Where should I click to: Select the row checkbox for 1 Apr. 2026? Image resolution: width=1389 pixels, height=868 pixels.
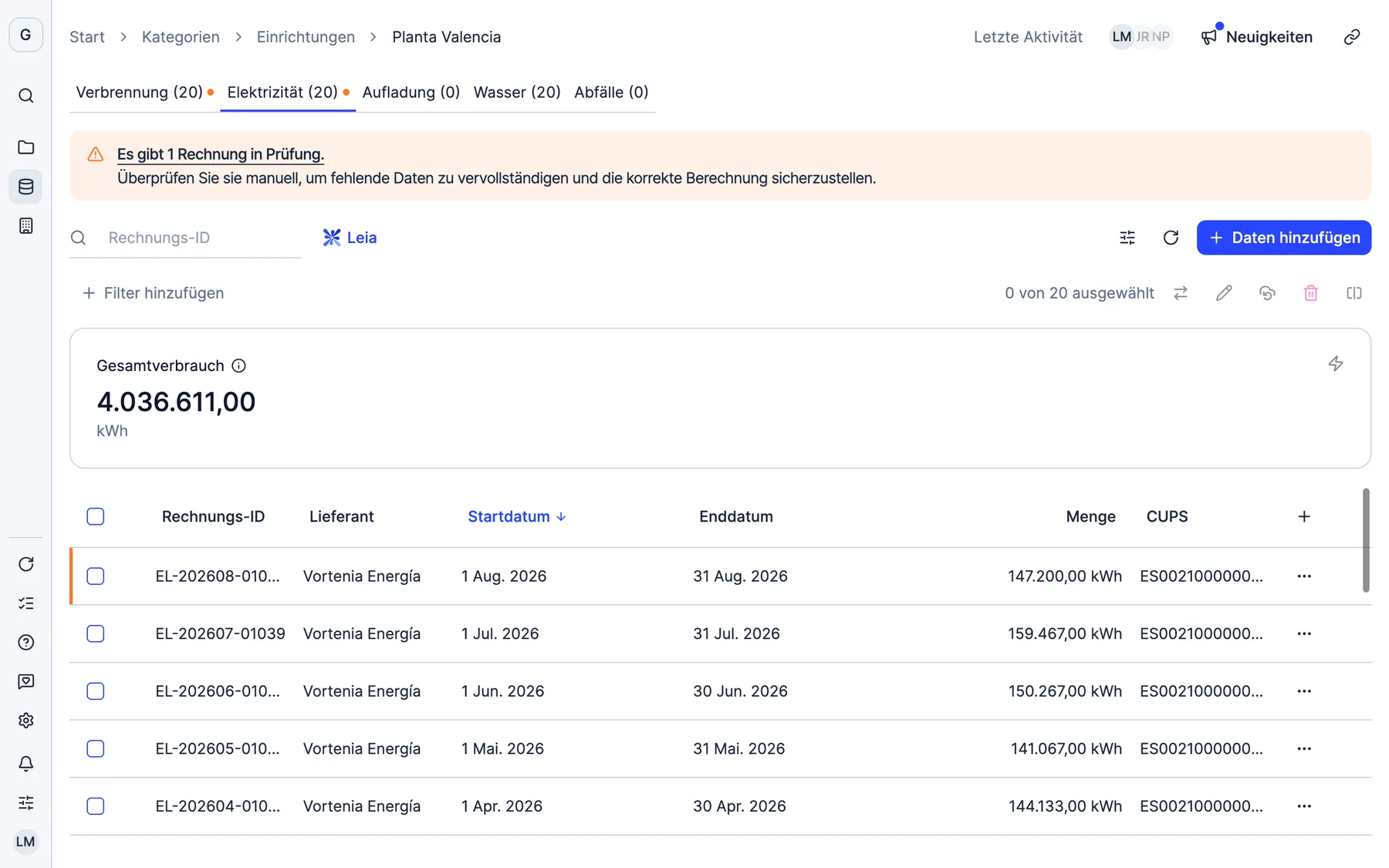coord(96,806)
